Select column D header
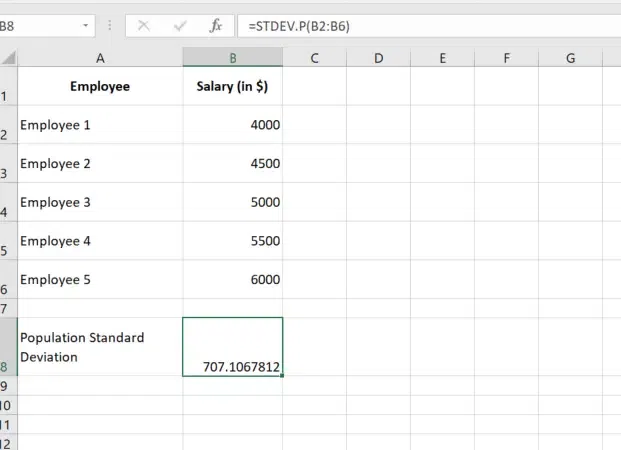621x450 pixels. [379, 58]
